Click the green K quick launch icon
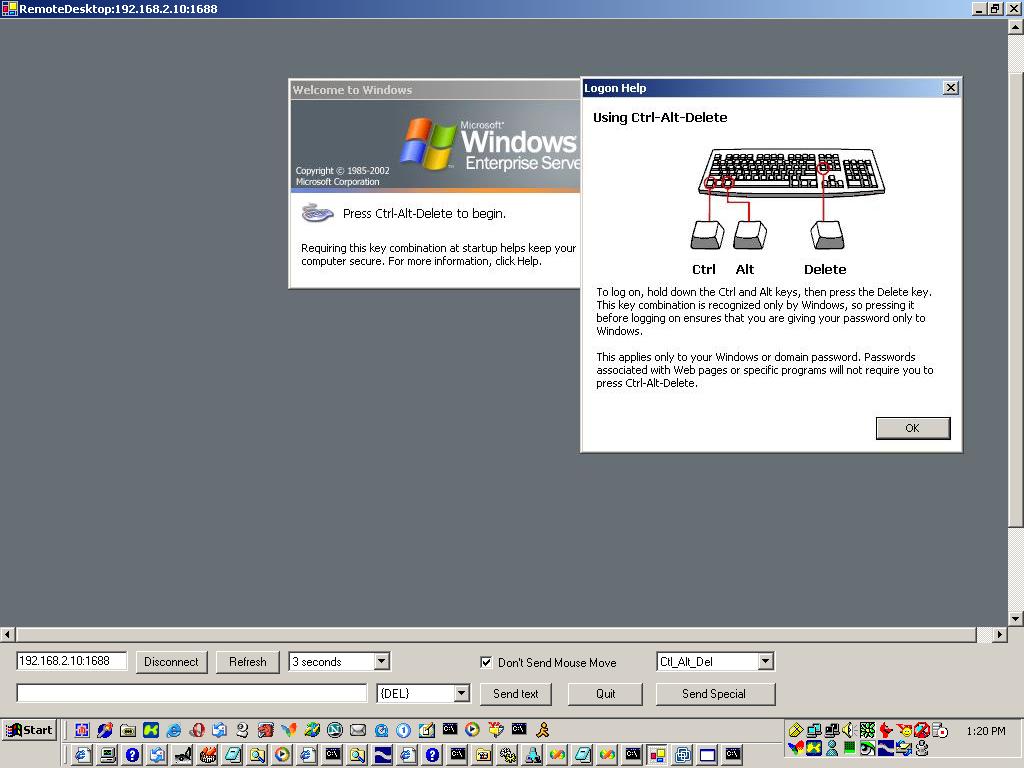Viewport: 1024px width, 768px height. 151,729
